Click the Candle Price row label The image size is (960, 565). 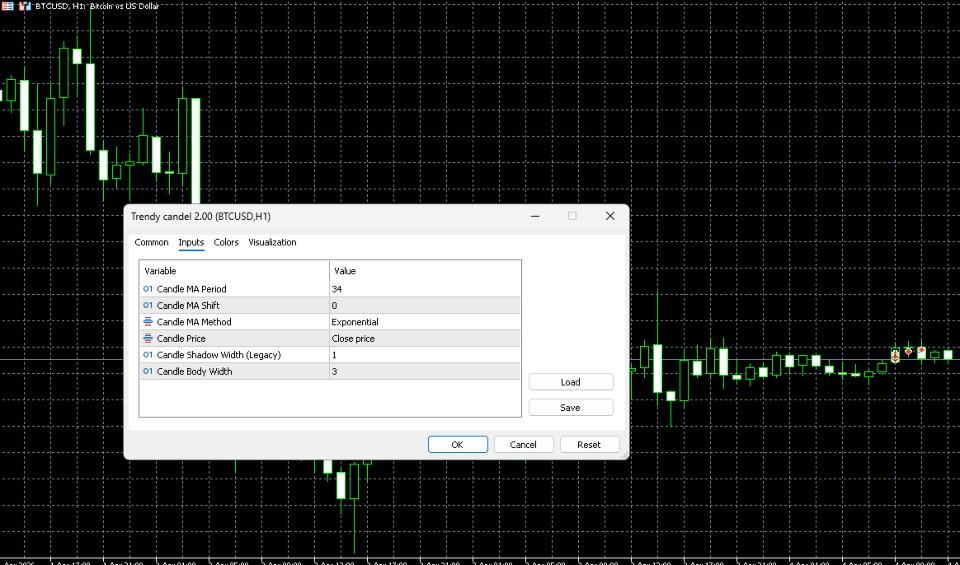coord(181,339)
